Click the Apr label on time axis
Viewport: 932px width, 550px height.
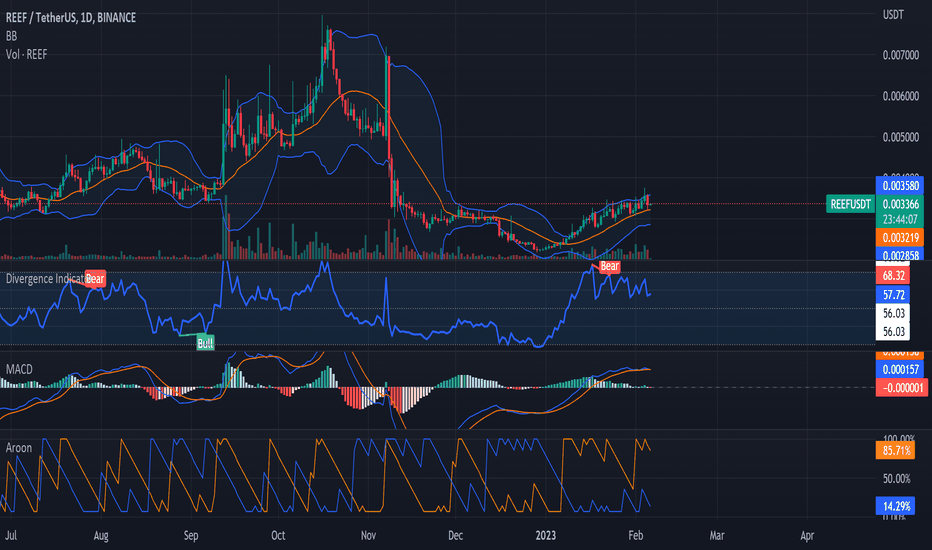point(807,535)
